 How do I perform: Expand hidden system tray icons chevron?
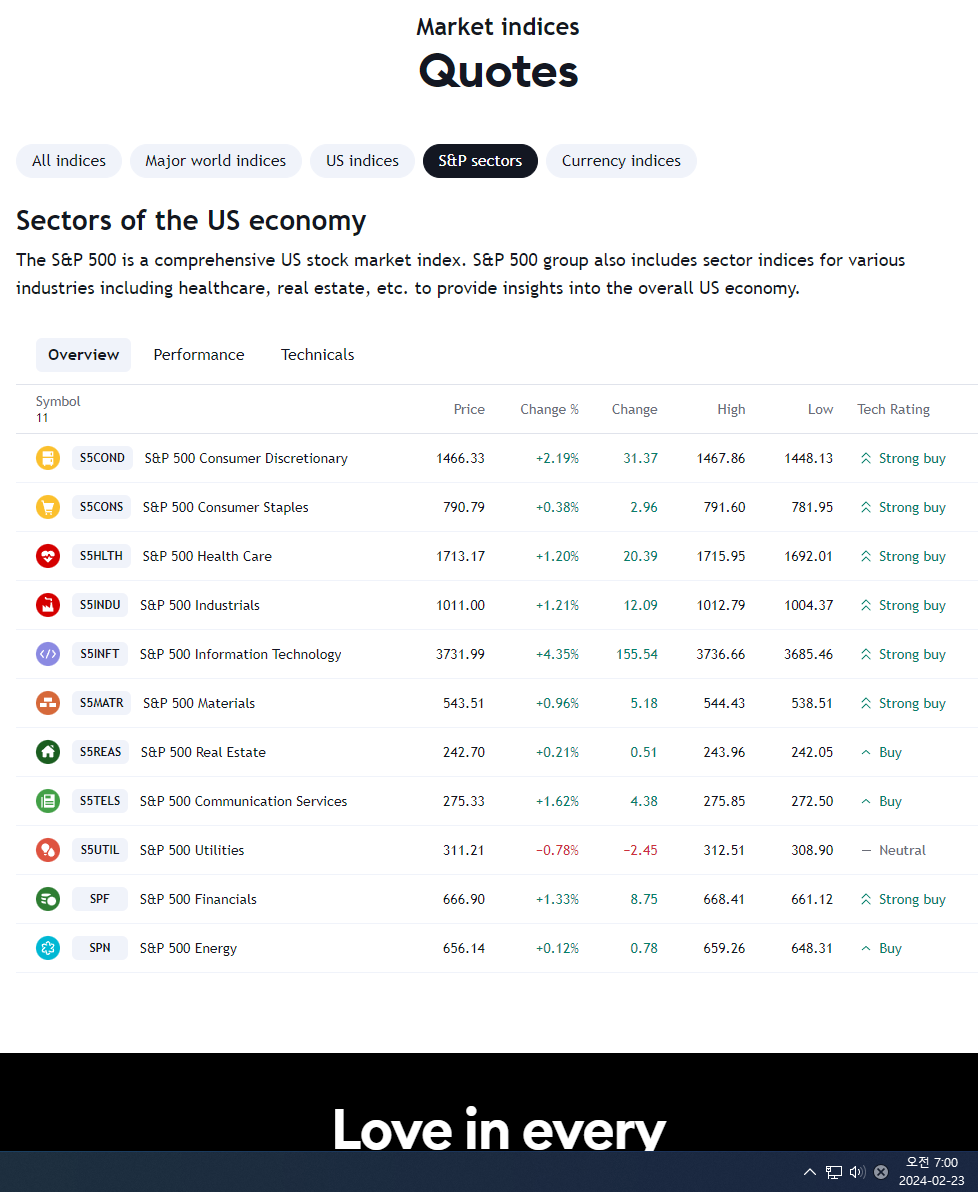tap(810, 1171)
